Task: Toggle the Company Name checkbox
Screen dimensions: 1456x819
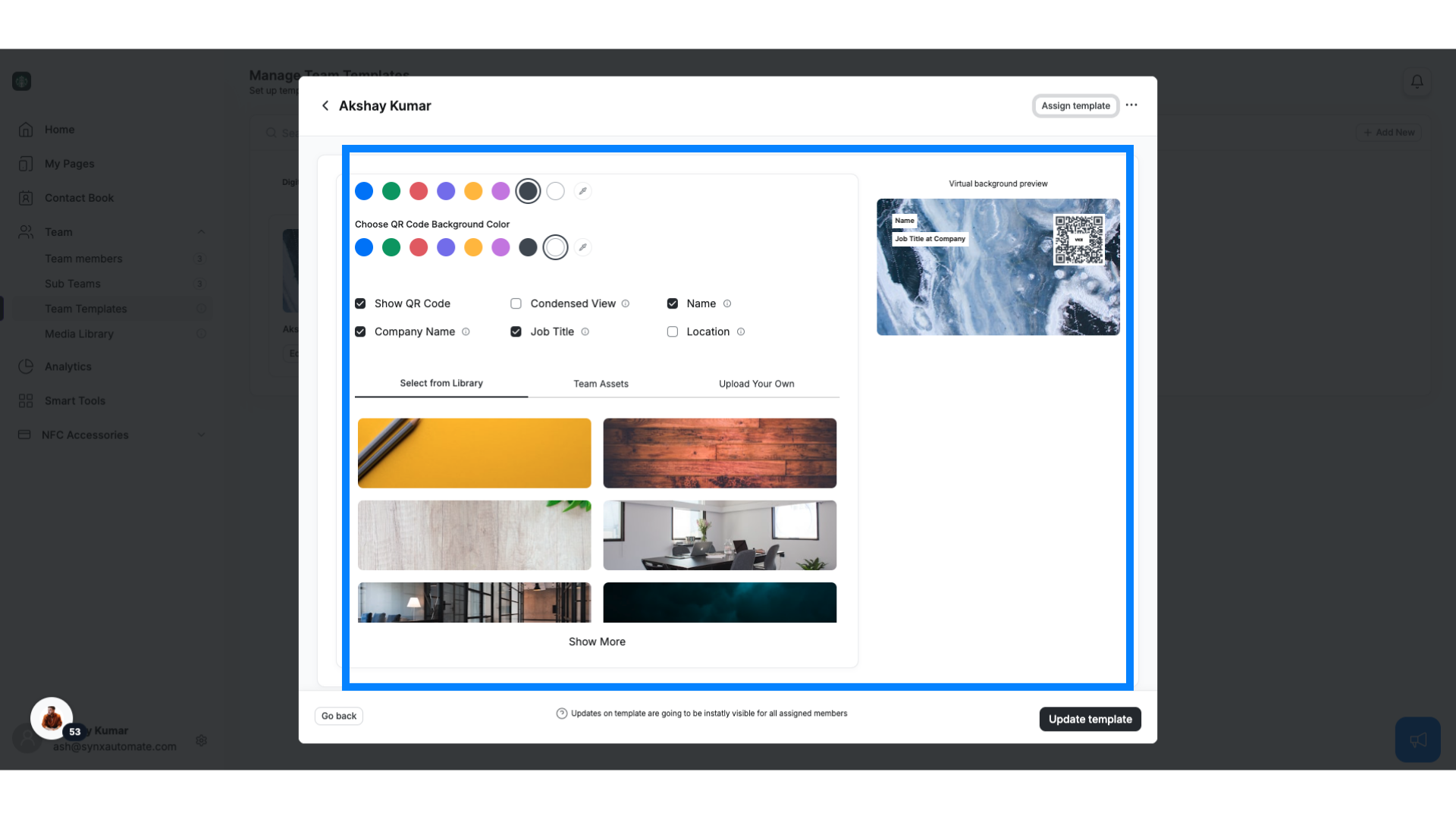Action: (x=360, y=331)
